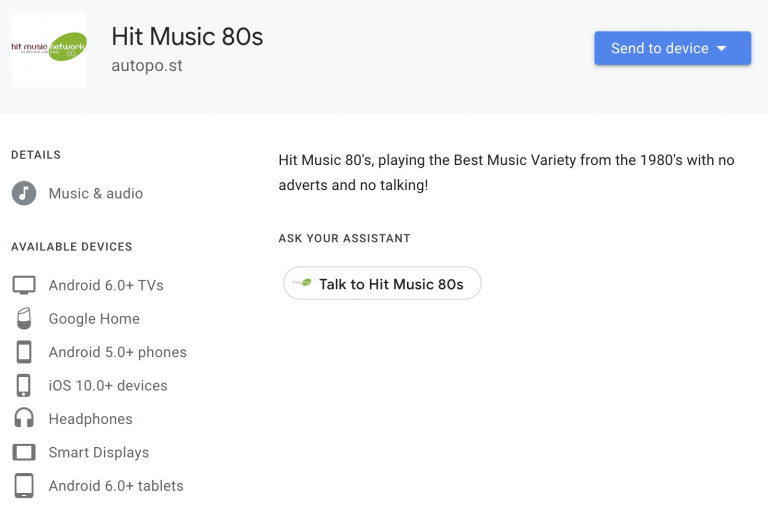The height and width of the screenshot is (519, 768).
Task: Click the dropdown arrow on Send to device
Action: (721, 48)
